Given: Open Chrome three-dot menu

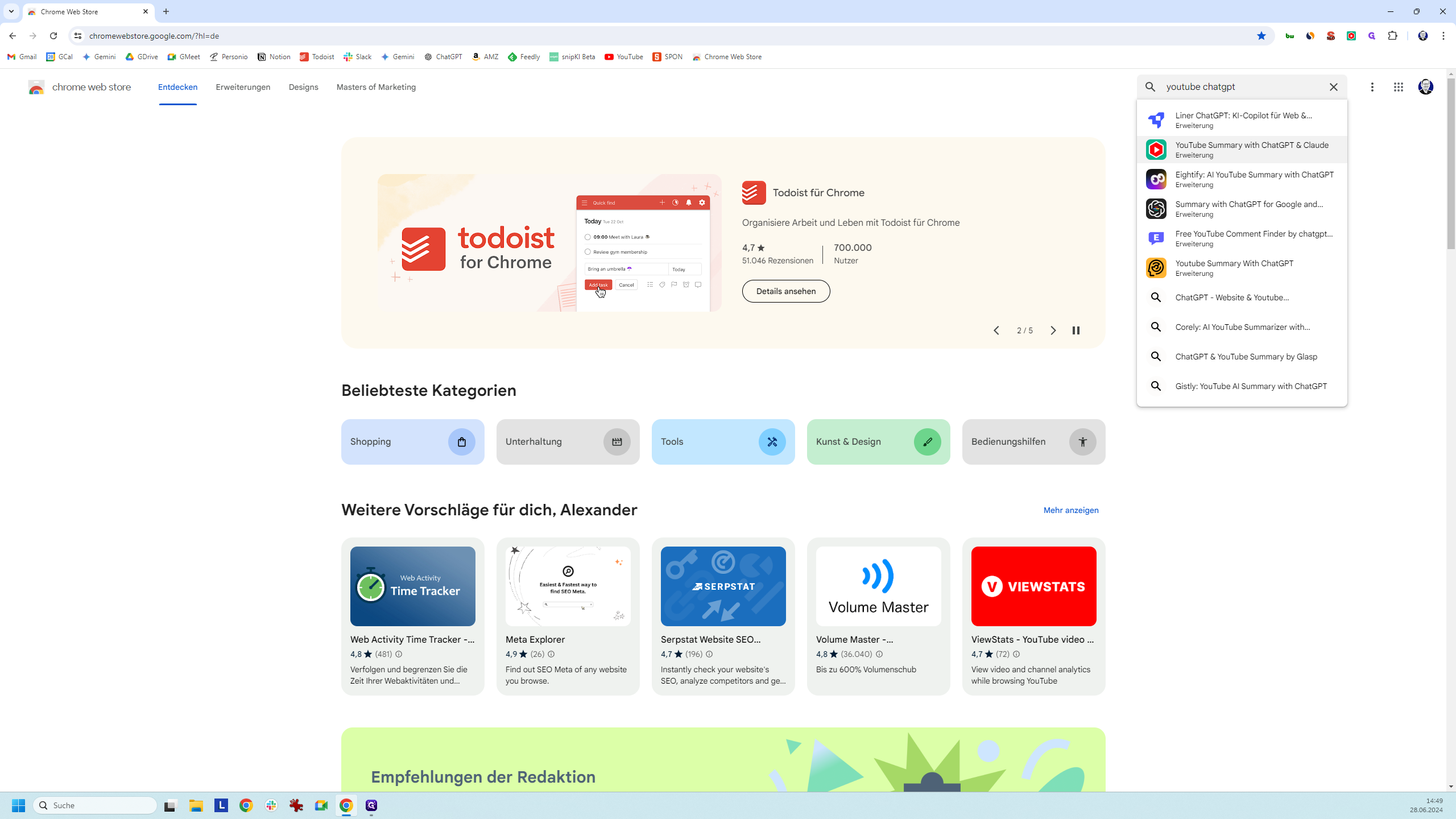Looking at the screenshot, I should pos(1443,36).
